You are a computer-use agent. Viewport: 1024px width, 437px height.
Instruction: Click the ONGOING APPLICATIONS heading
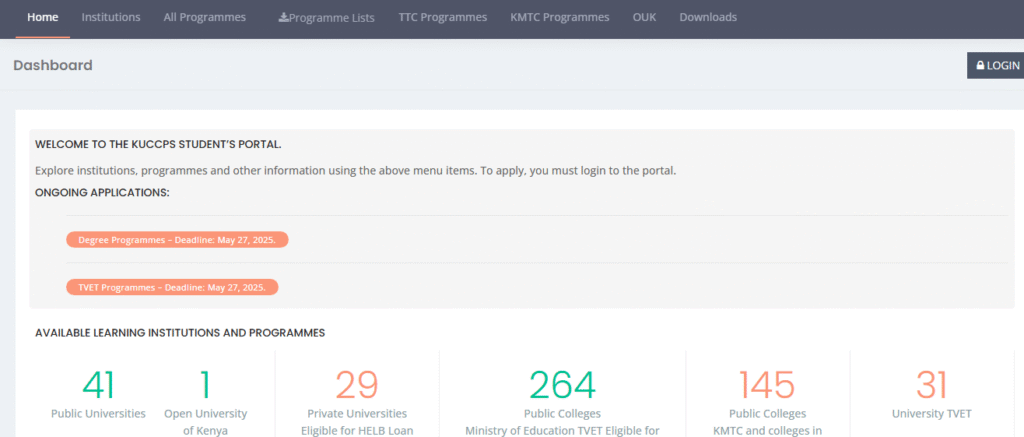point(103,193)
